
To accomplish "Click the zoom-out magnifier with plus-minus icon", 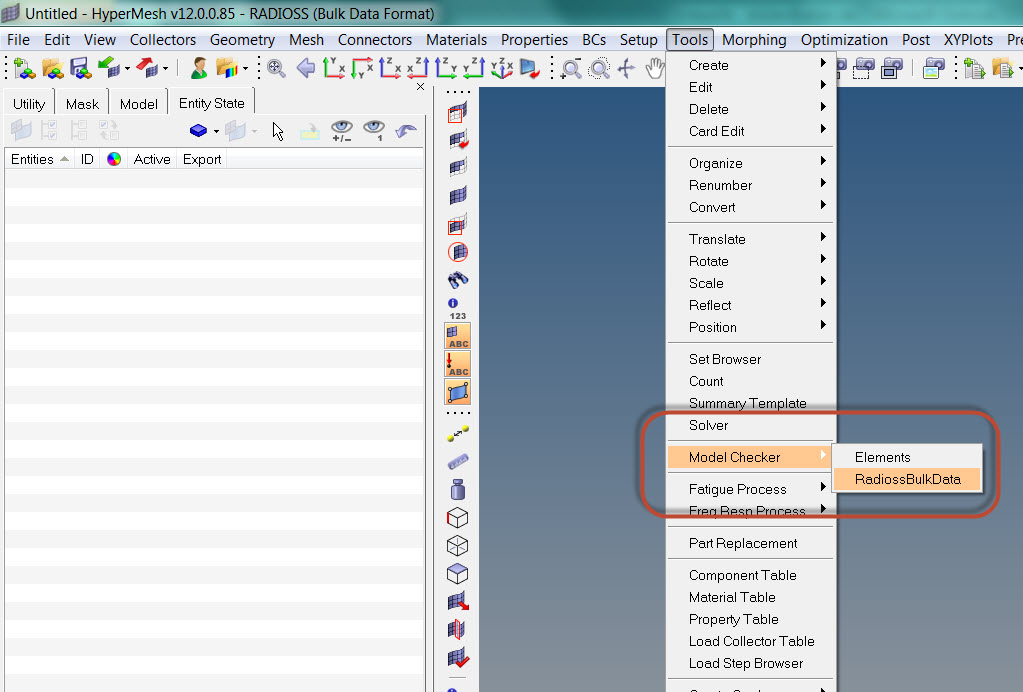I will pyautogui.click(x=571, y=68).
